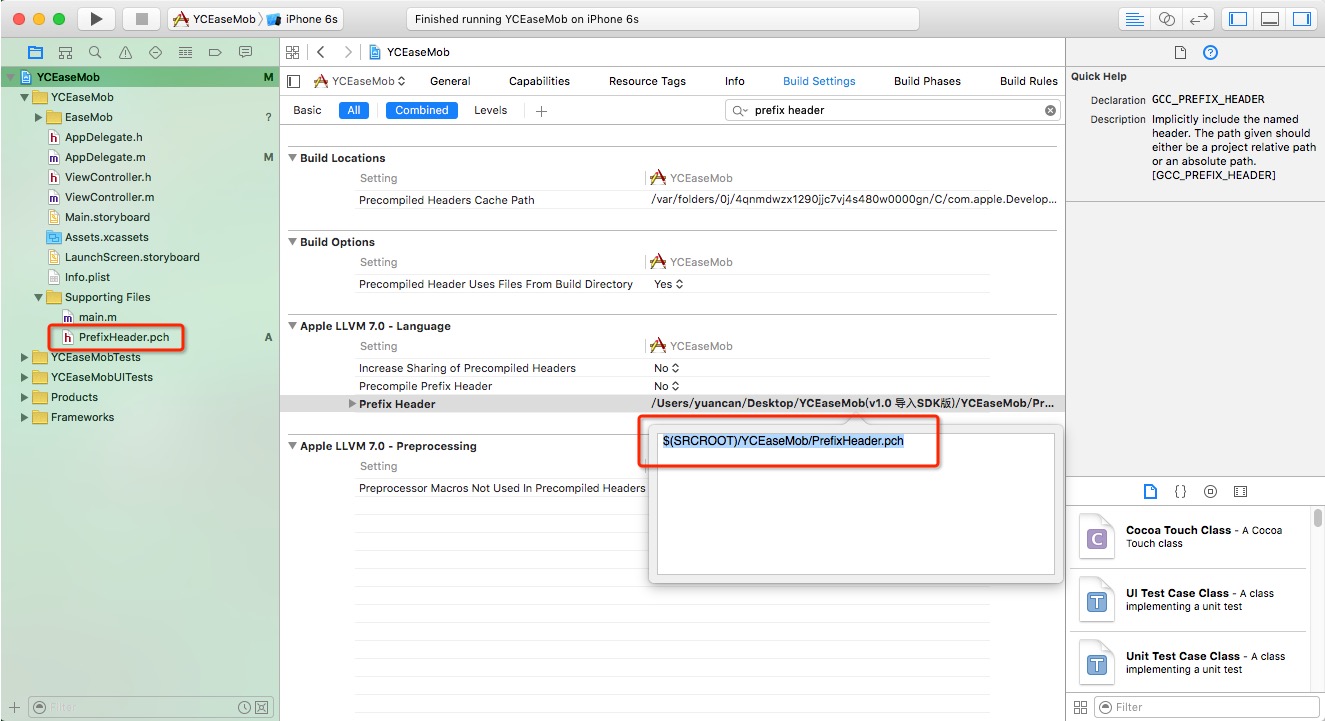The width and height of the screenshot is (1325, 721).
Task: Open the Capabilities tab
Action: click(539, 81)
